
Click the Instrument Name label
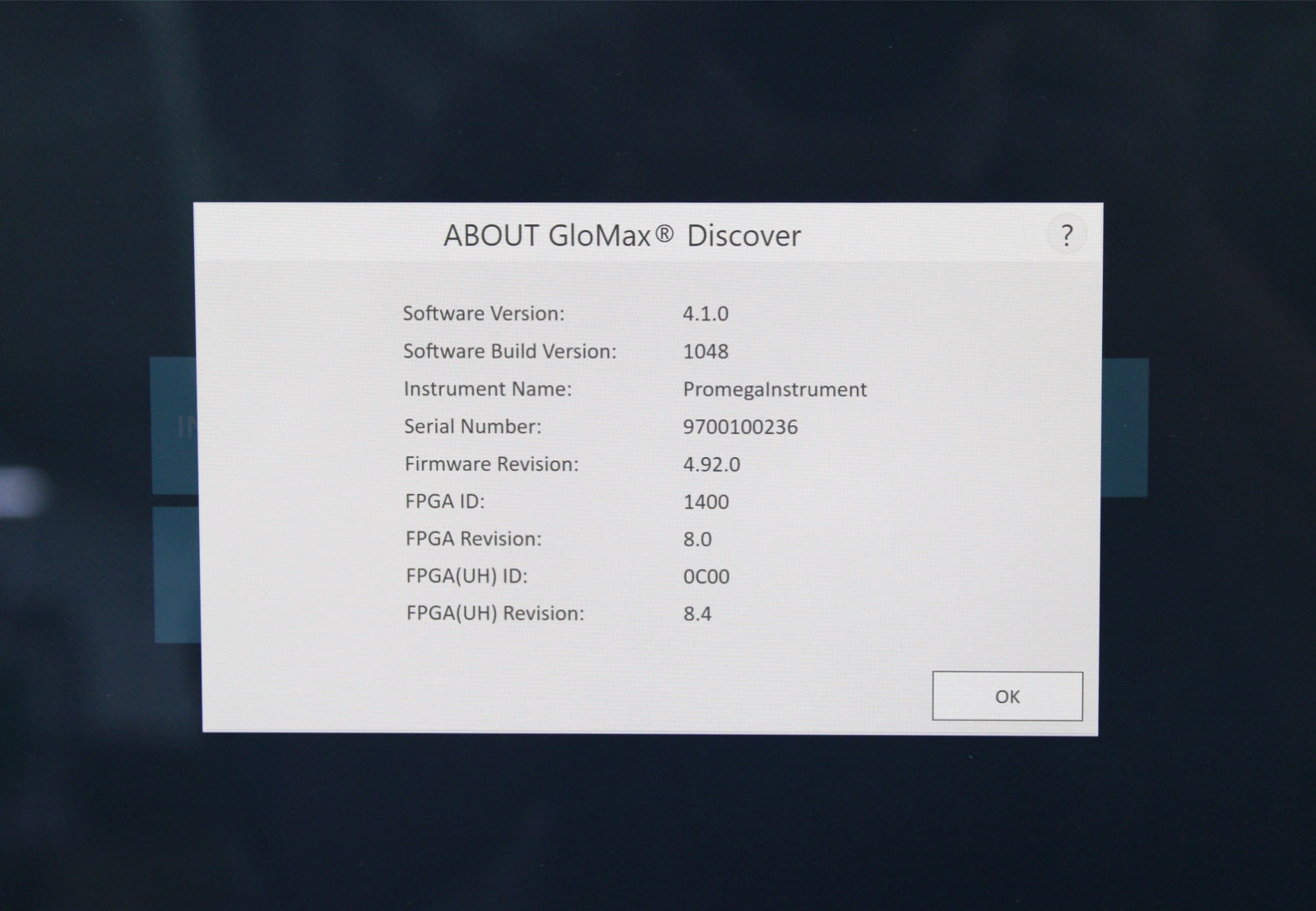point(488,389)
